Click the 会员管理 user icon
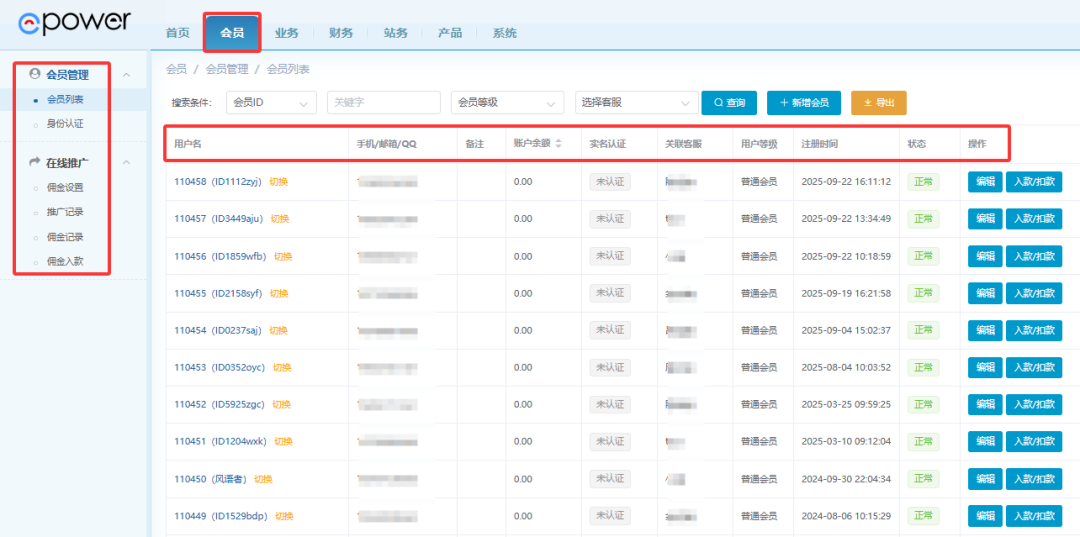Viewport: 1080px width, 537px height. 36,74
